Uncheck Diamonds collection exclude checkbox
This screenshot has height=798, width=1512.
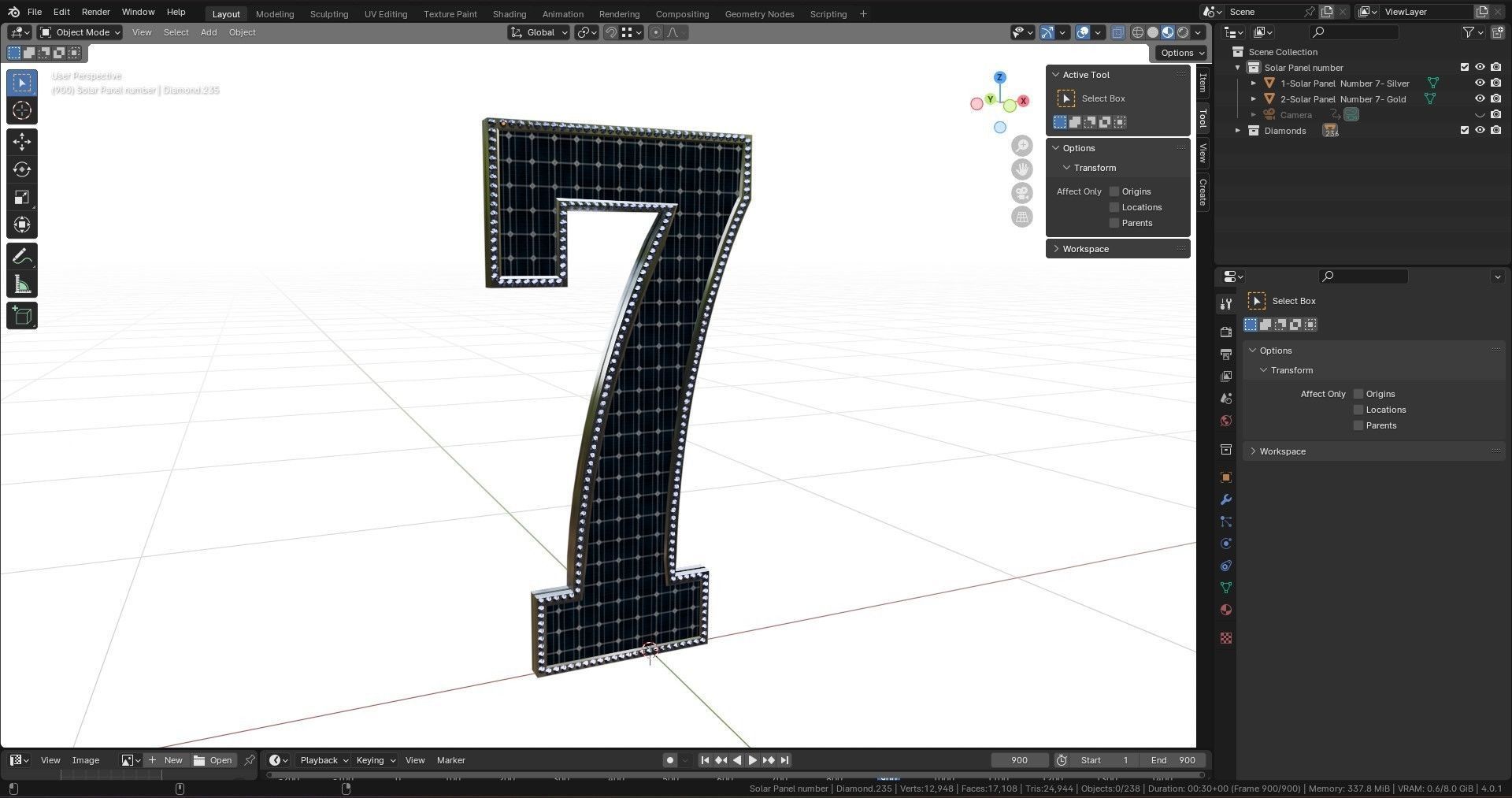tap(1465, 130)
